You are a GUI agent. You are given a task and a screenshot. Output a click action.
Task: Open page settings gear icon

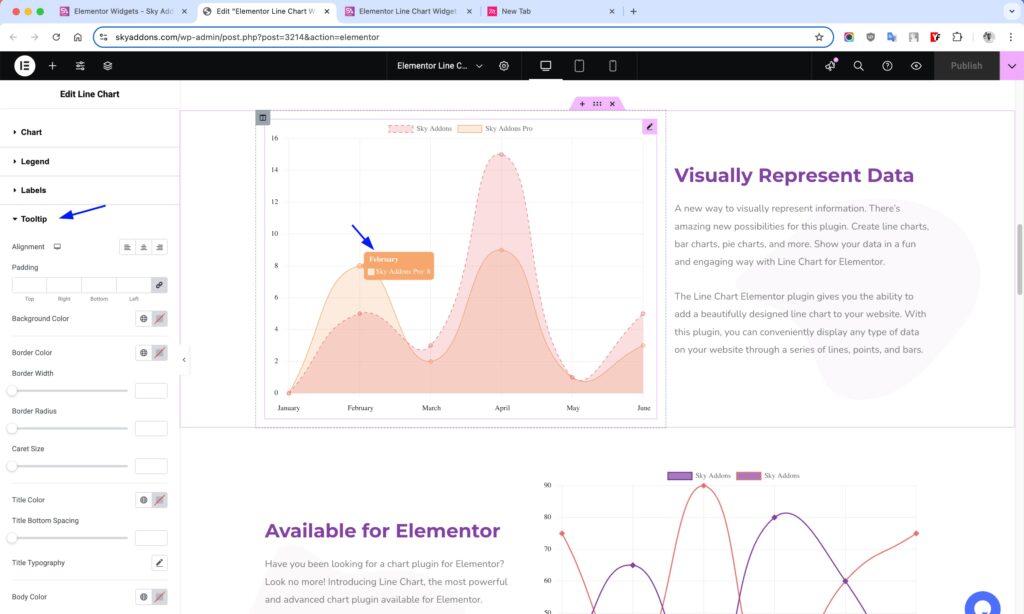[x=504, y=65]
